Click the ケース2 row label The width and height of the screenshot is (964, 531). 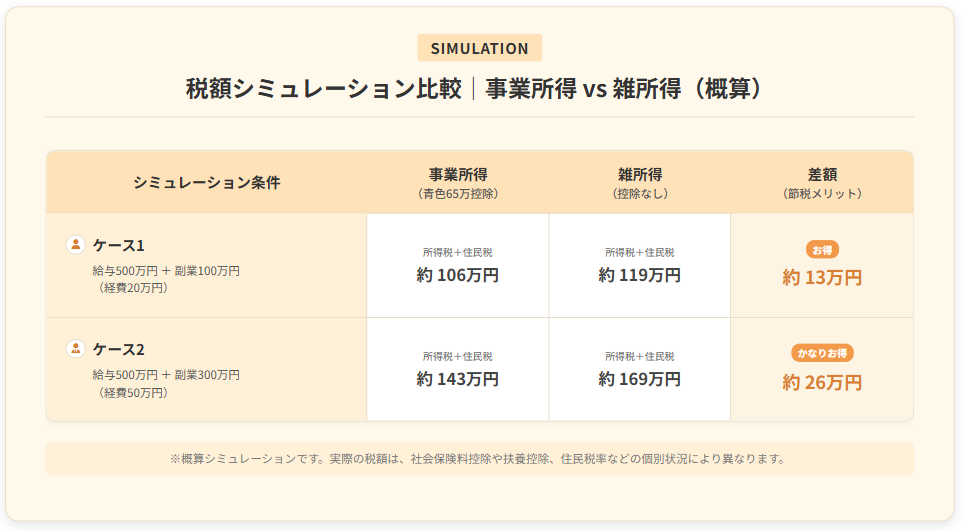click(119, 349)
